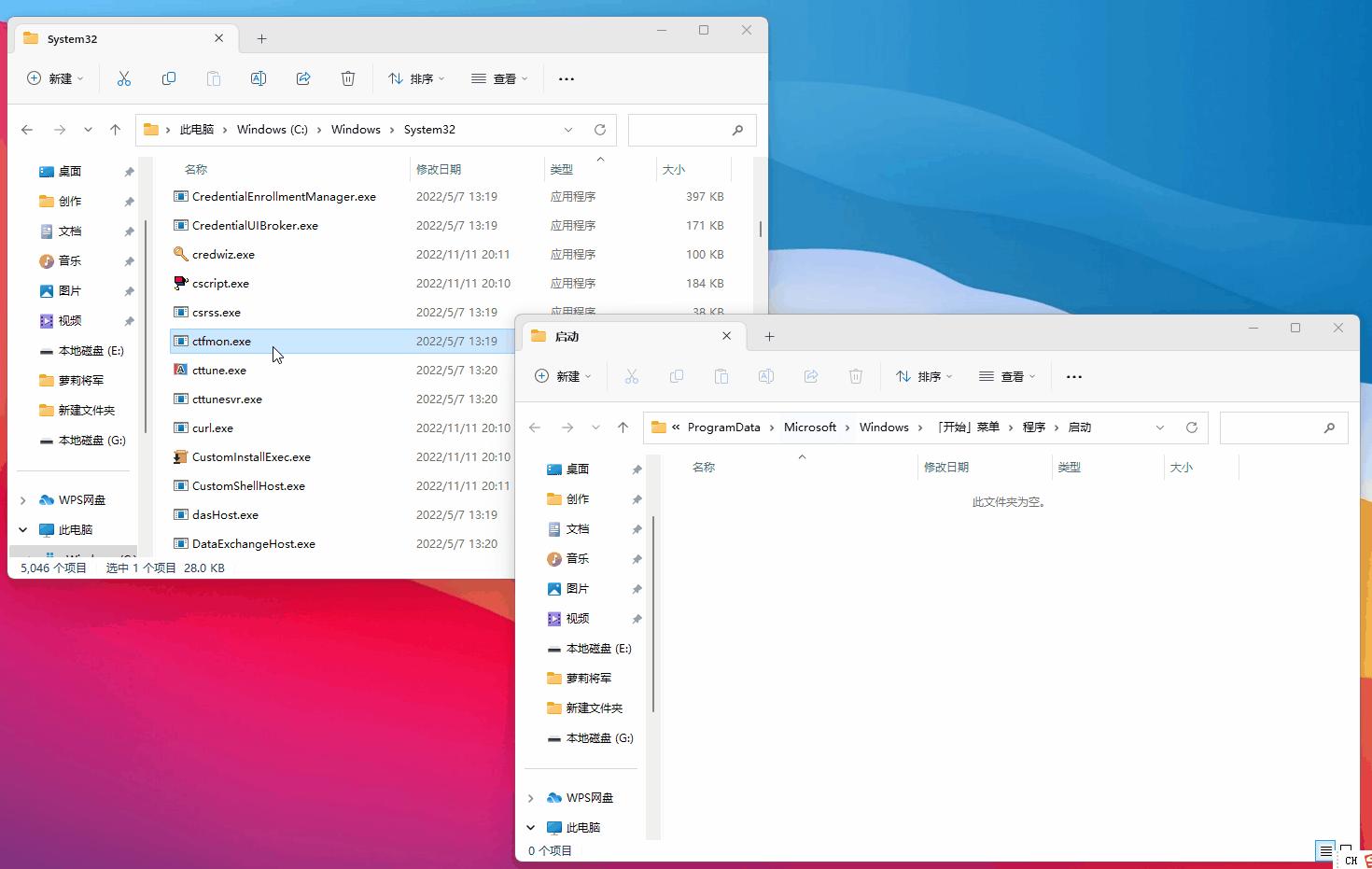Click the search box in the System32 window
Screen dimensions: 1372x869
click(x=692, y=130)
